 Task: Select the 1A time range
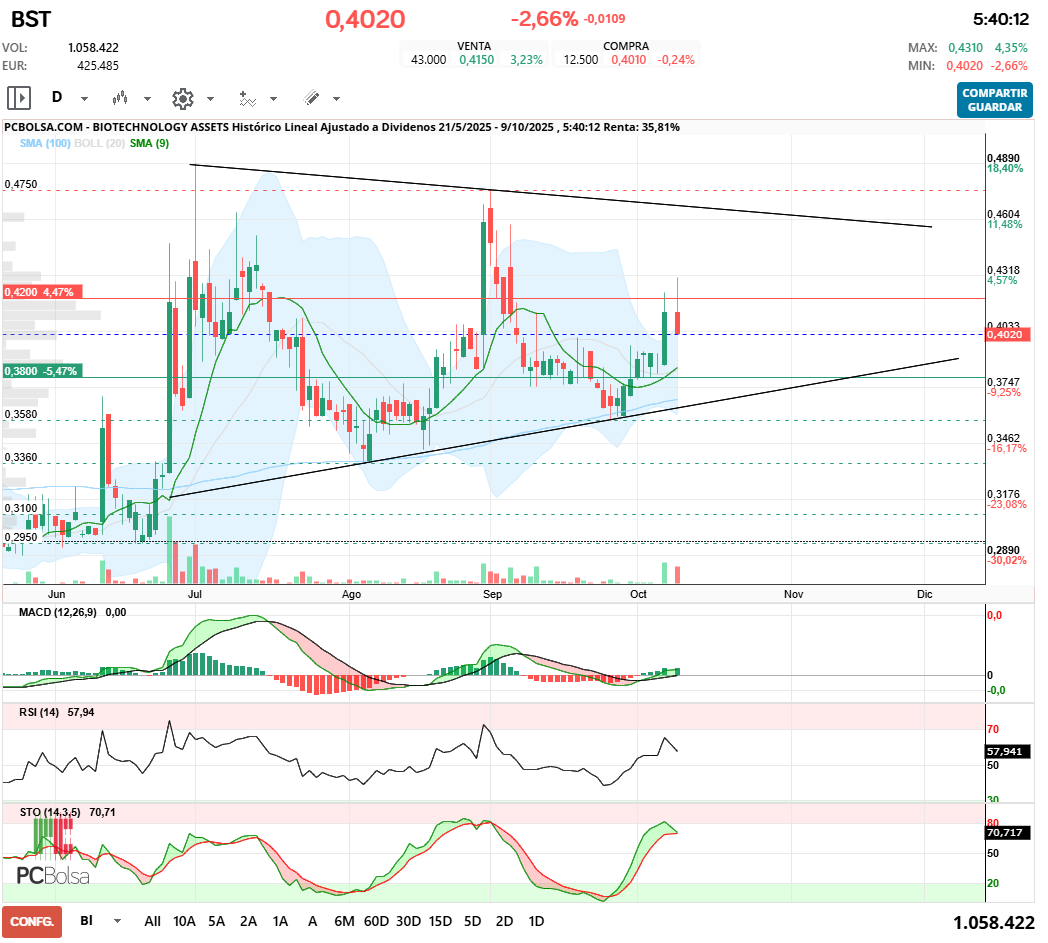pyautogui.click(x=280, y=921)
